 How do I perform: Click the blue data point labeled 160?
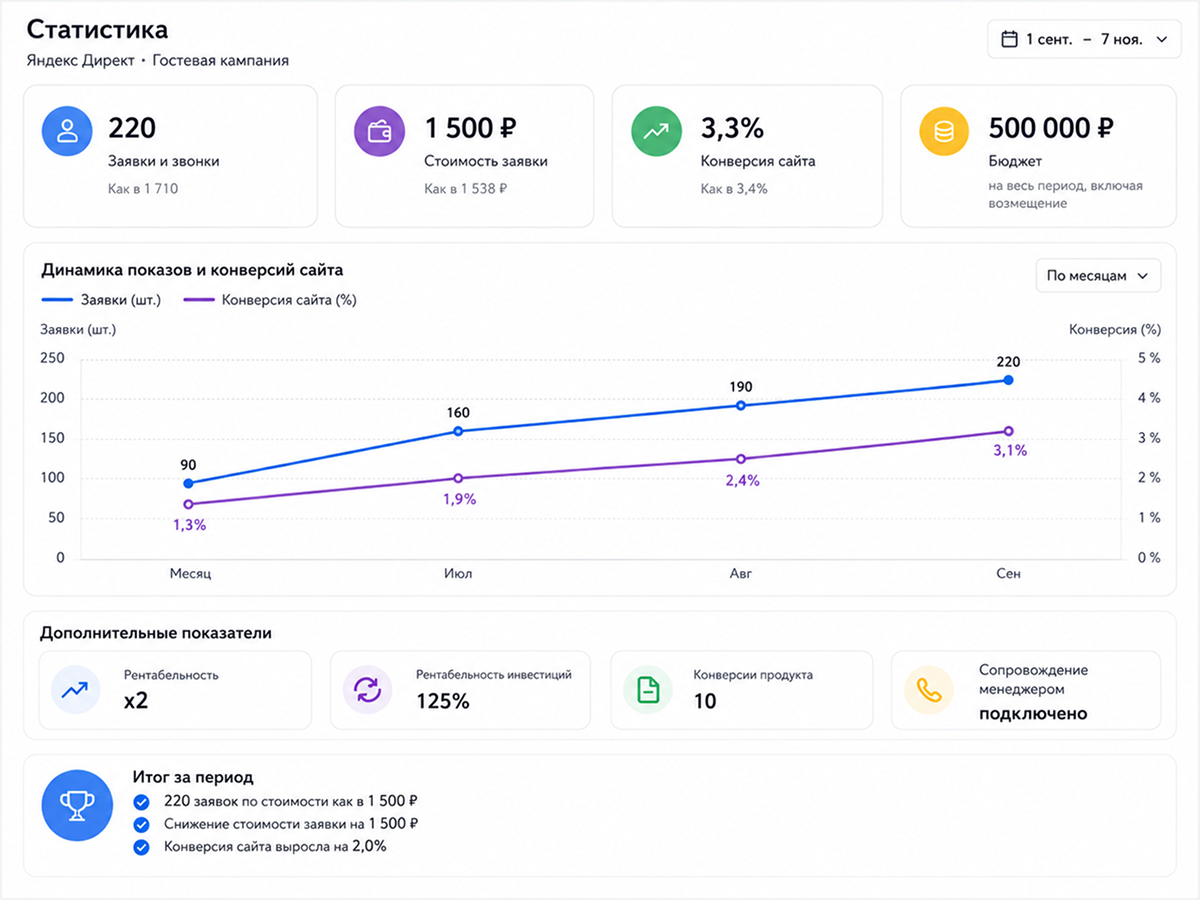click(459, 431)
